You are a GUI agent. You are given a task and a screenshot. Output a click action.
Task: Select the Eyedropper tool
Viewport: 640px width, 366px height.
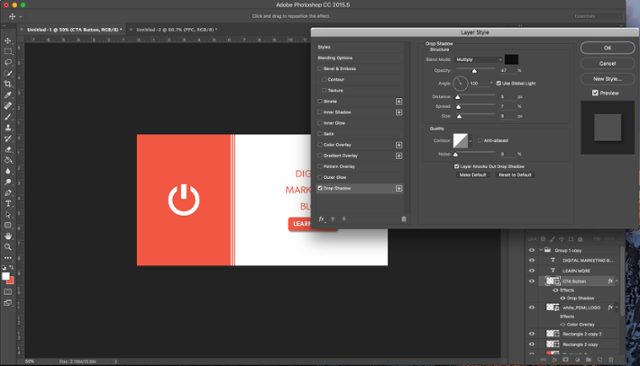point(8,95)
